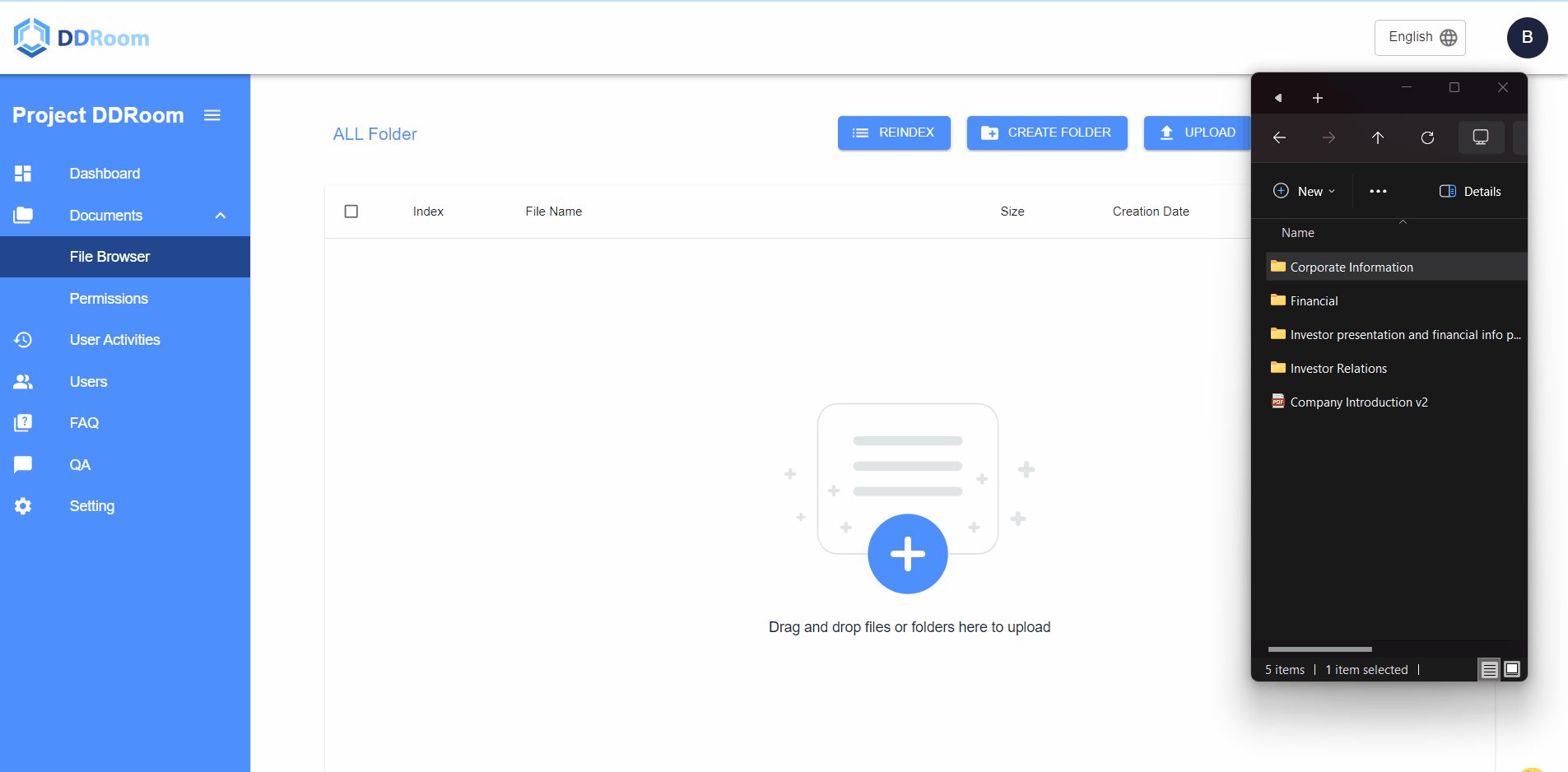Open the English language selector
1568x772 pixels.
click(1419, 37)
